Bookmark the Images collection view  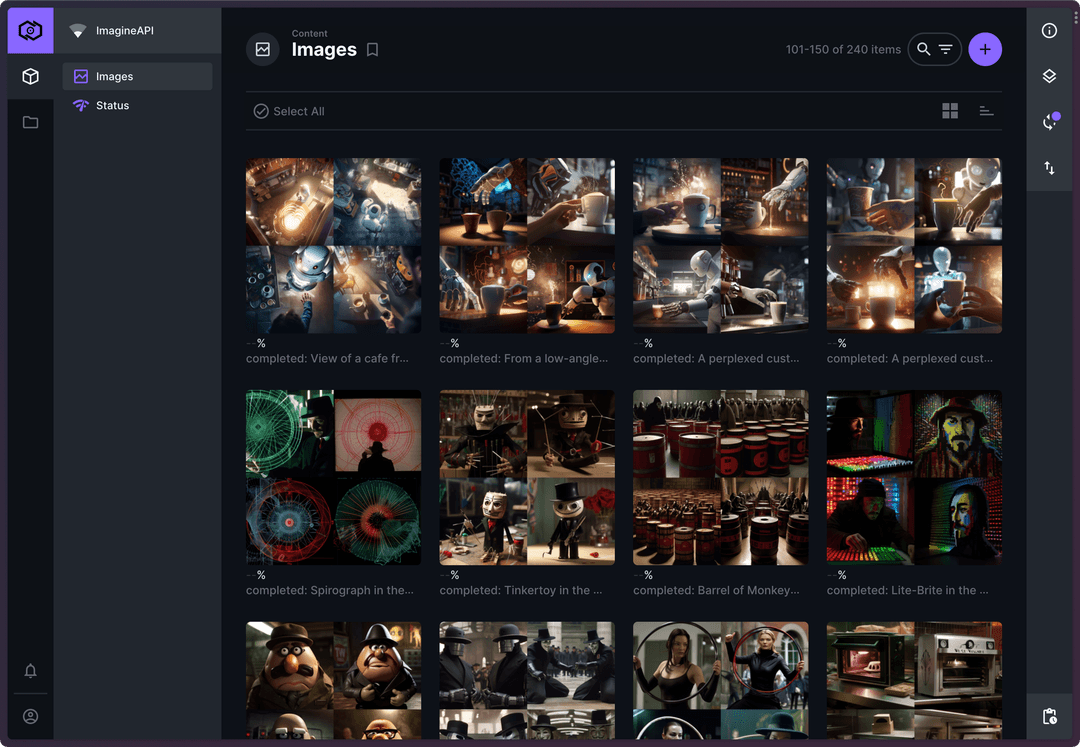[372, 49]
